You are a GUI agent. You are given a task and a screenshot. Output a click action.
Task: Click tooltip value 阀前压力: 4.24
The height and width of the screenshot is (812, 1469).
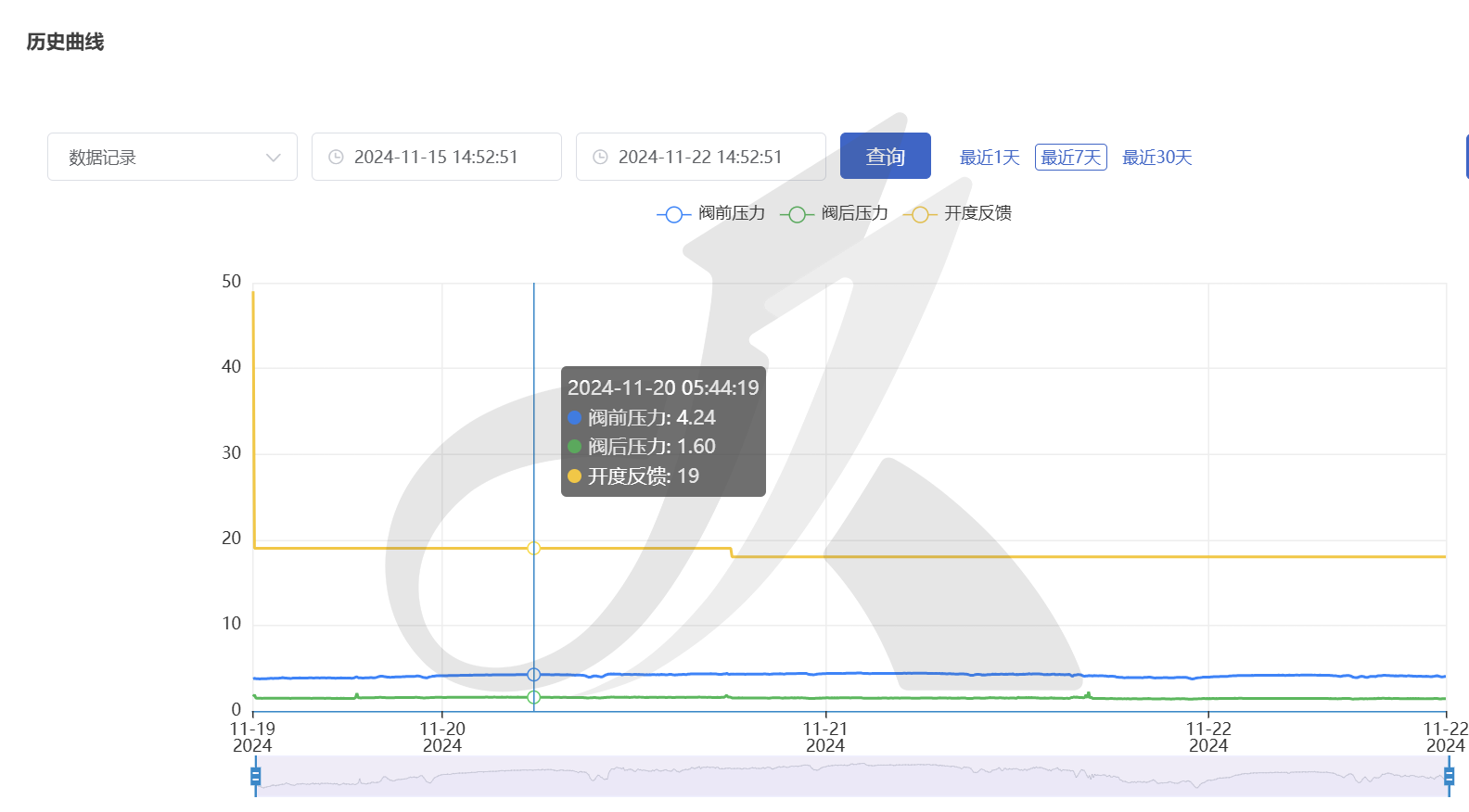[642, 417]
